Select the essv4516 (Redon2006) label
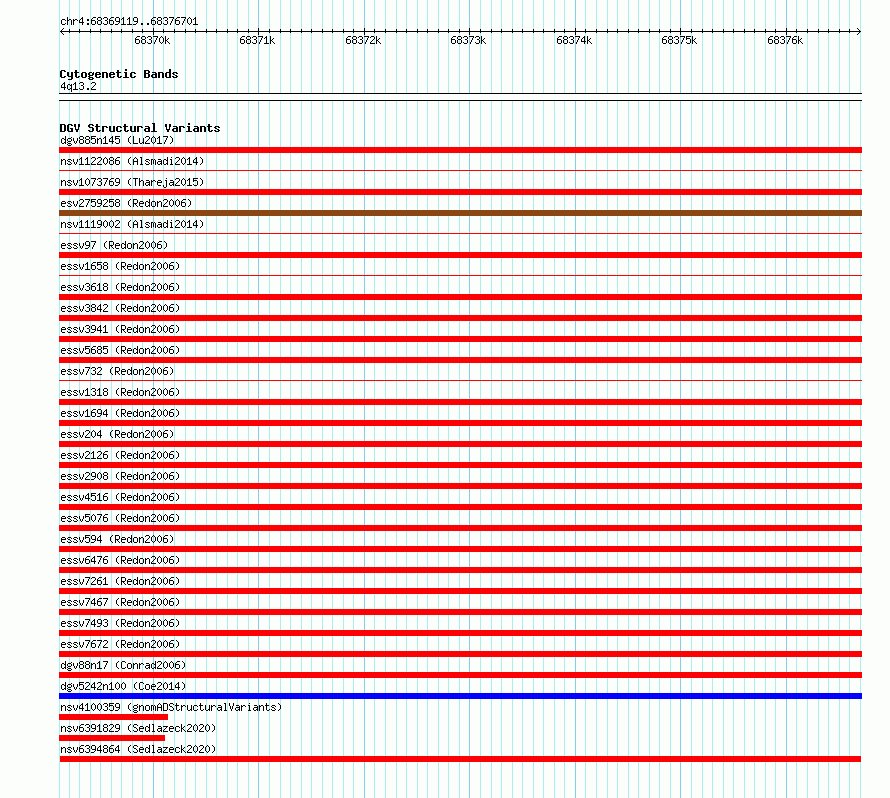The height and width of the screenshot is (798, 890). [x=120, y=497]
